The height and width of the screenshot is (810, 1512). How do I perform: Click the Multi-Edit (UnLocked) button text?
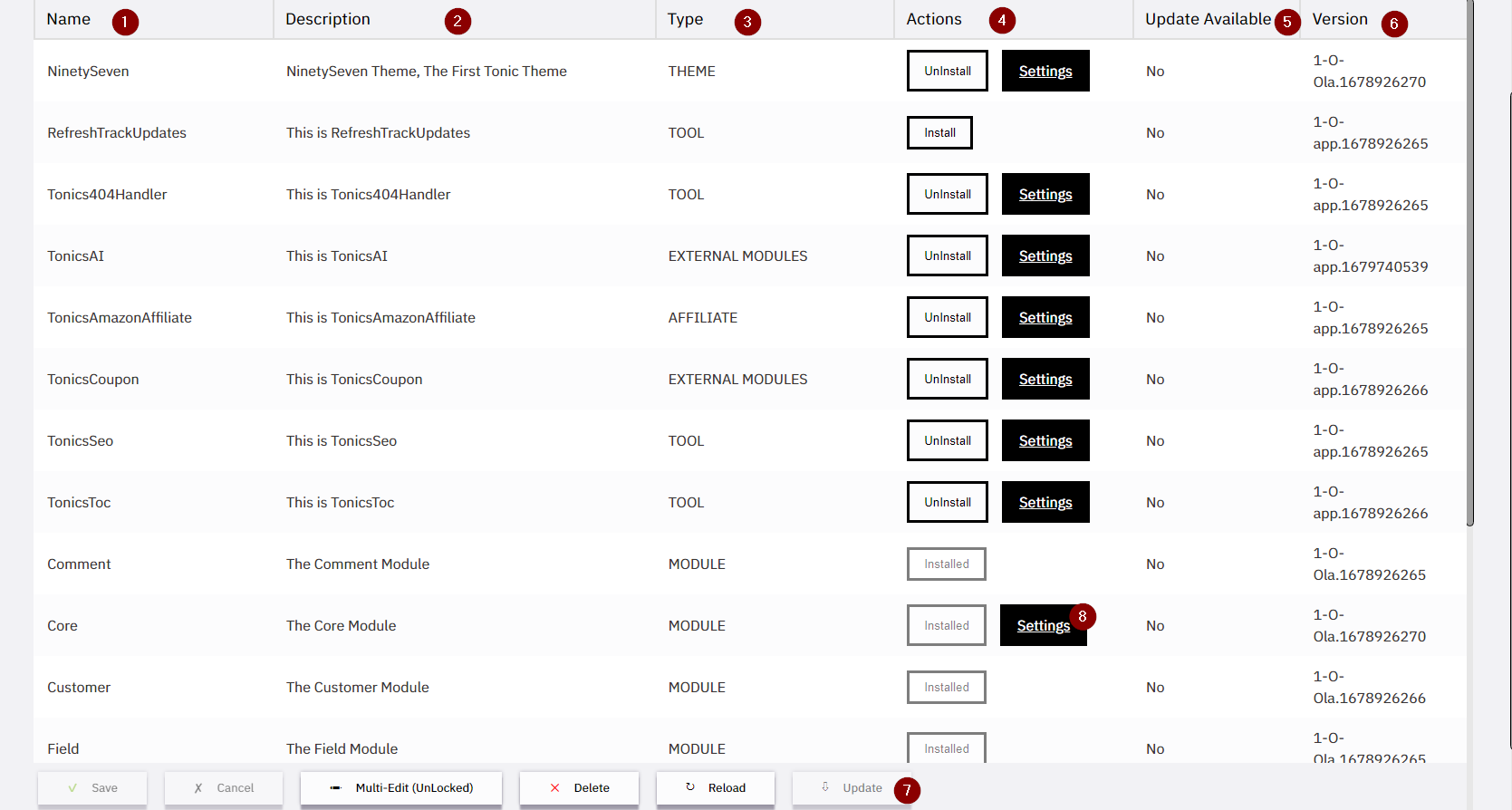click(414, 788)
